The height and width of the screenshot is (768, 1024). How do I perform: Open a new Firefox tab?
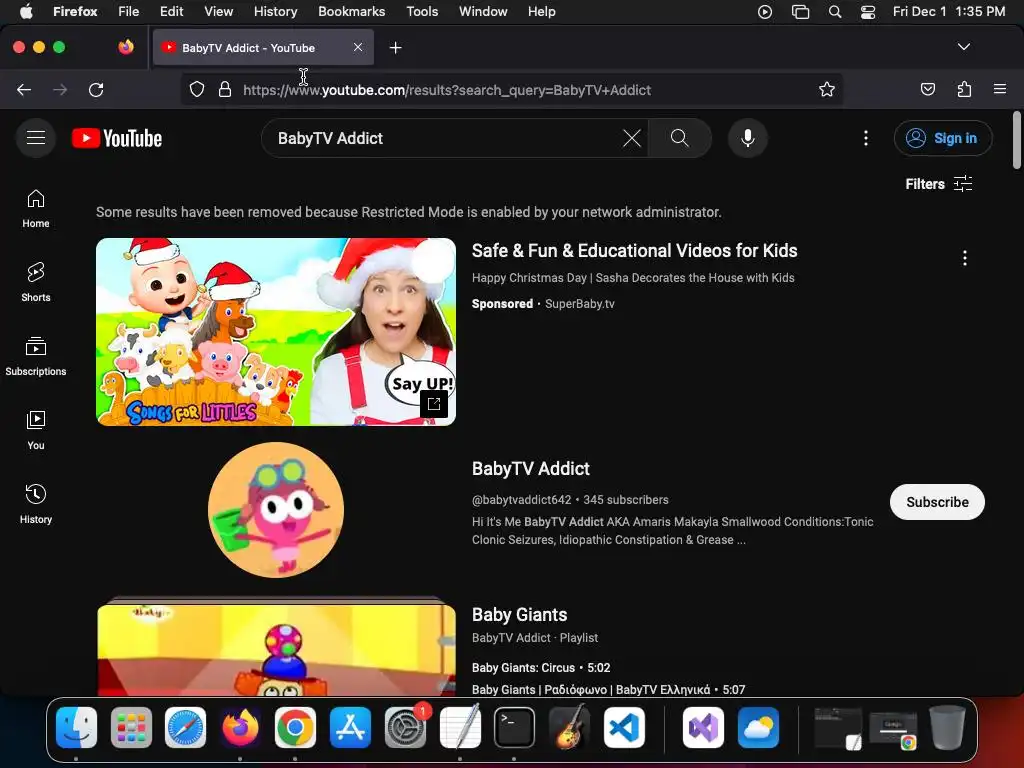point(395,48)
